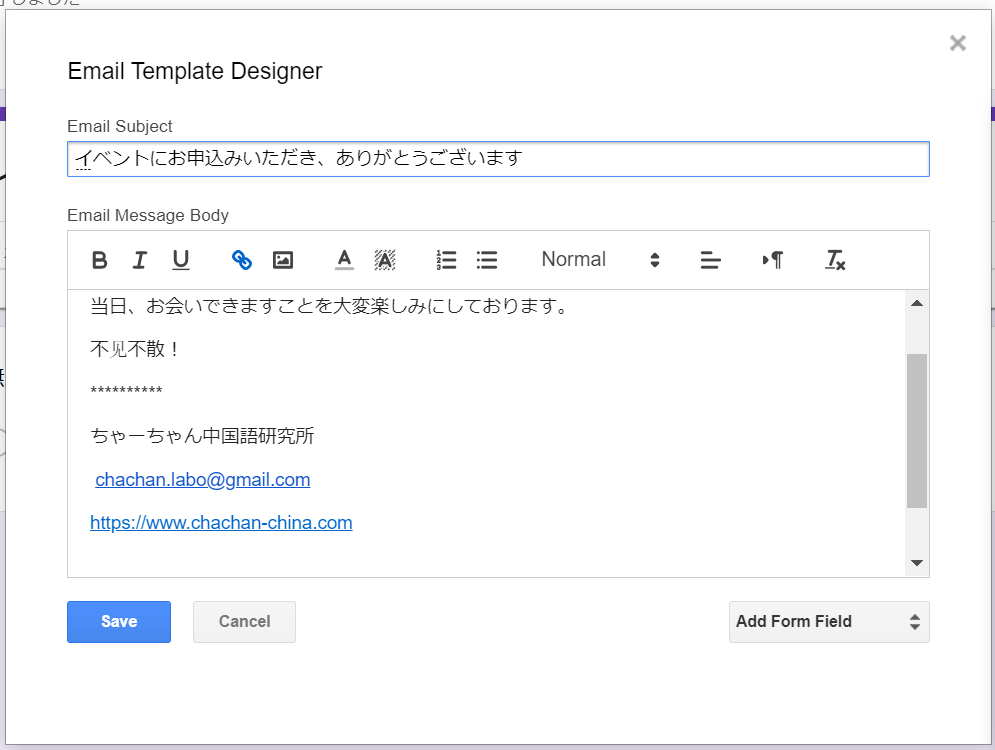The height and width of the screenshot is (750, 995).
Task: Apply bulleted list formatting
Action: click(487, 260)
